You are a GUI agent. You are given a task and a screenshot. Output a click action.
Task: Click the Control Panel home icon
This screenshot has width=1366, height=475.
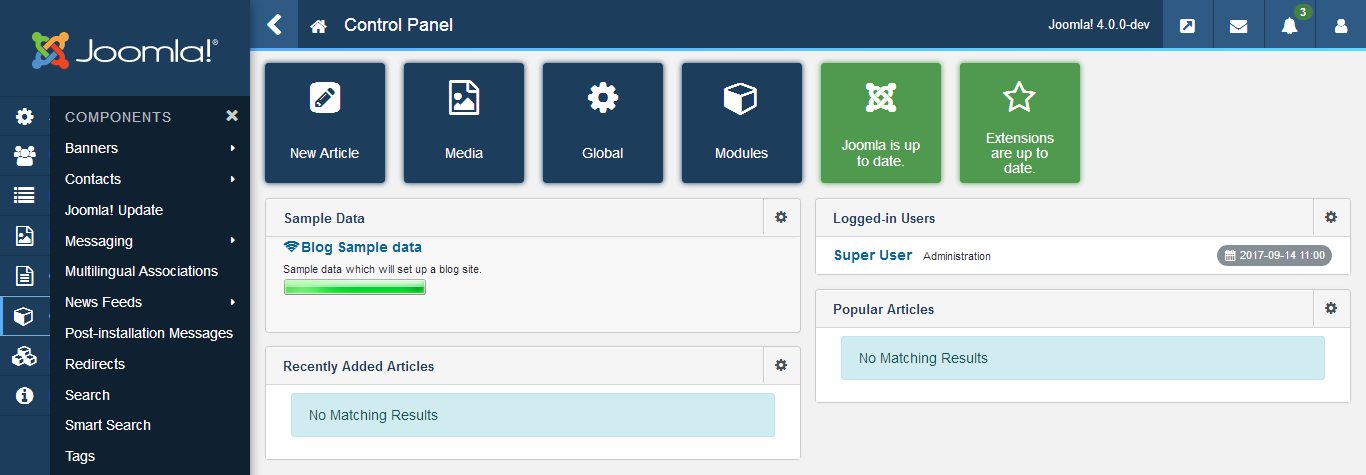(319, 26)
